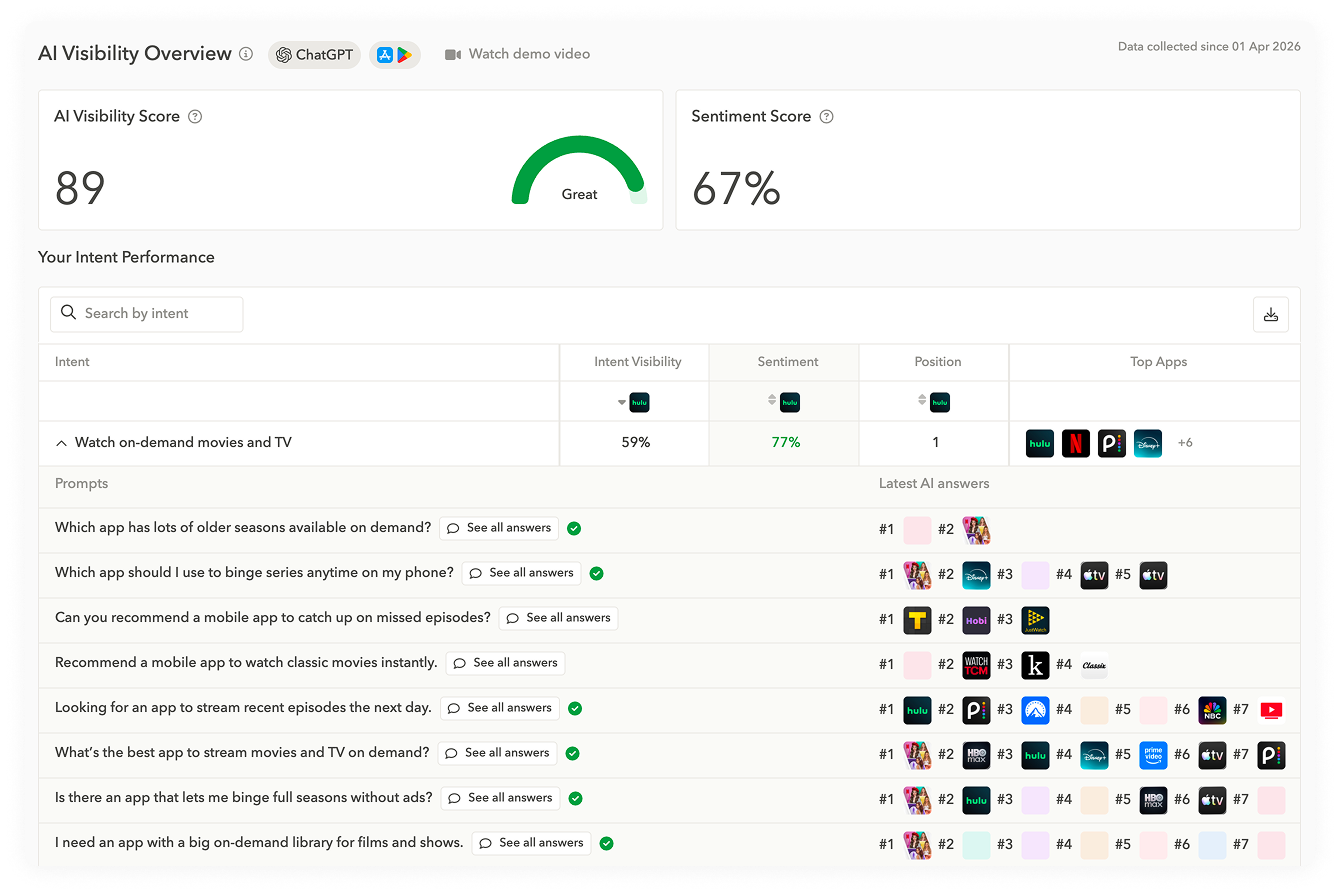Collapse the Watch on-demand movies and TV row

(x=62, y=443)
